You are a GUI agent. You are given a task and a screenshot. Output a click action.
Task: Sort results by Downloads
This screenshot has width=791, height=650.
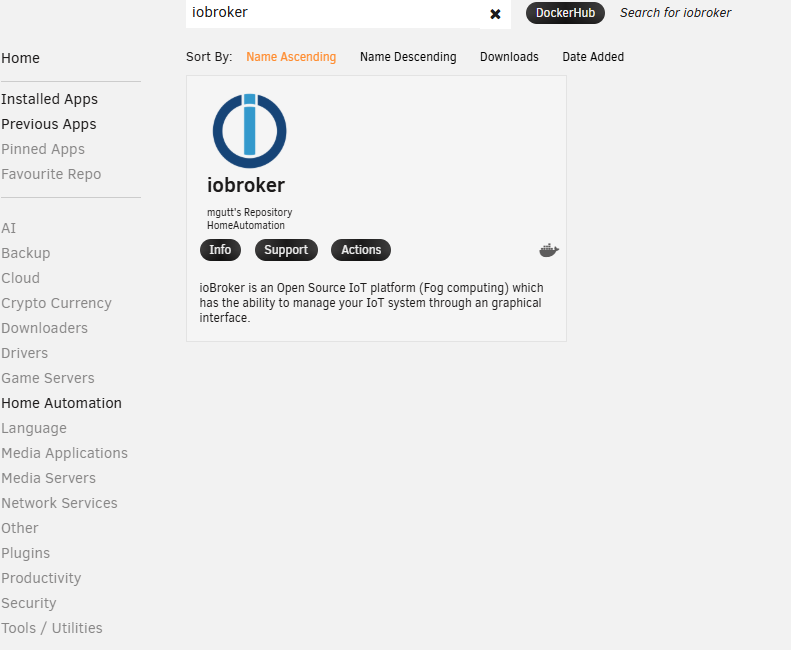pyautogui.click(x=509, y=57)
